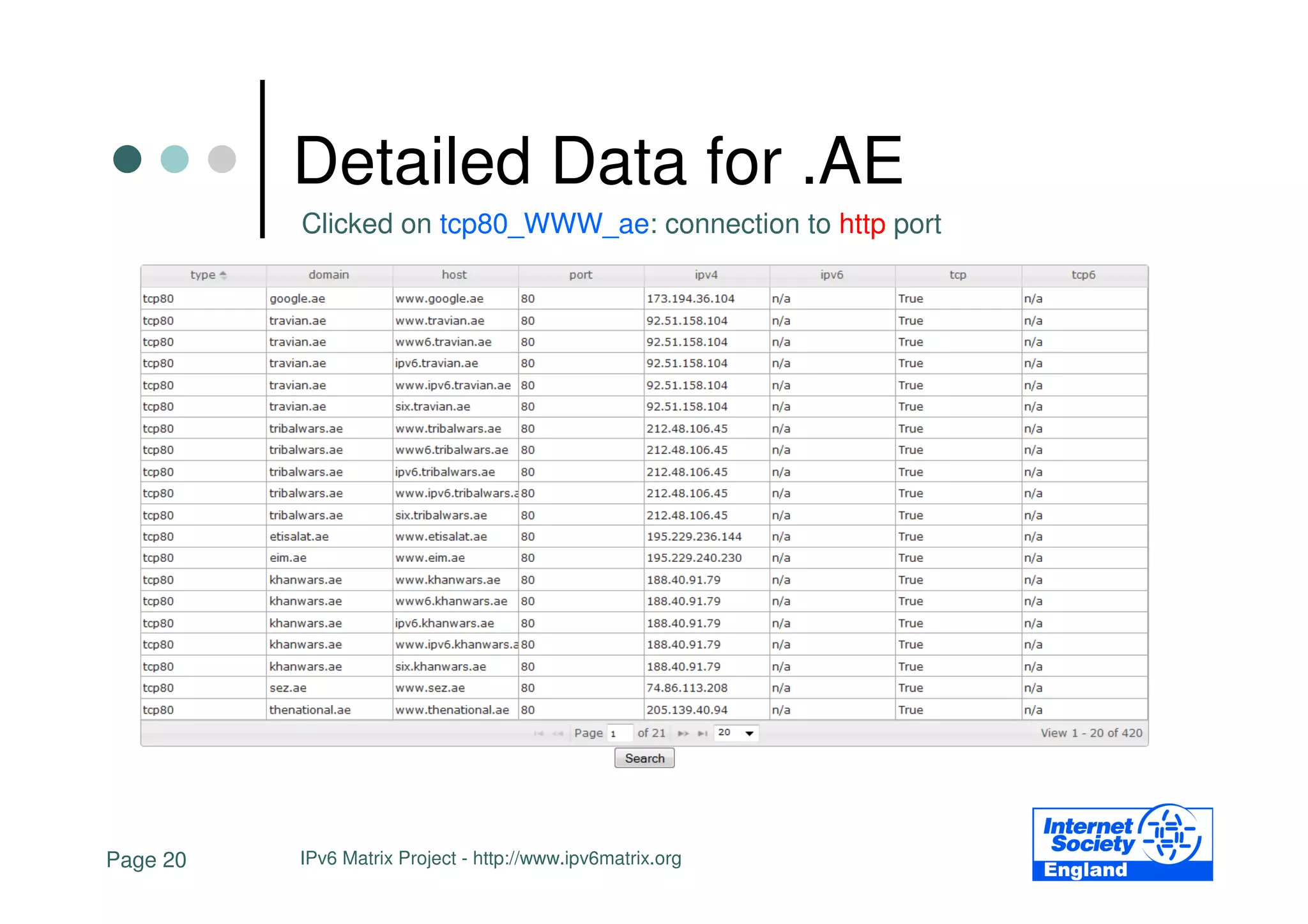Select the www6.khanwars.ae host cell
The image size is (1308, 924).
(x=455, y=602)
